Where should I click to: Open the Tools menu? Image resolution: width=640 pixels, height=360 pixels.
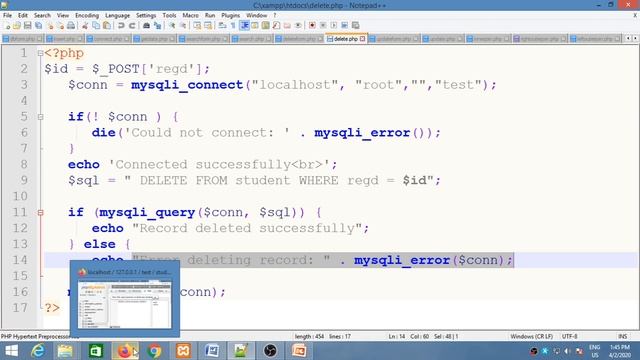169,16
